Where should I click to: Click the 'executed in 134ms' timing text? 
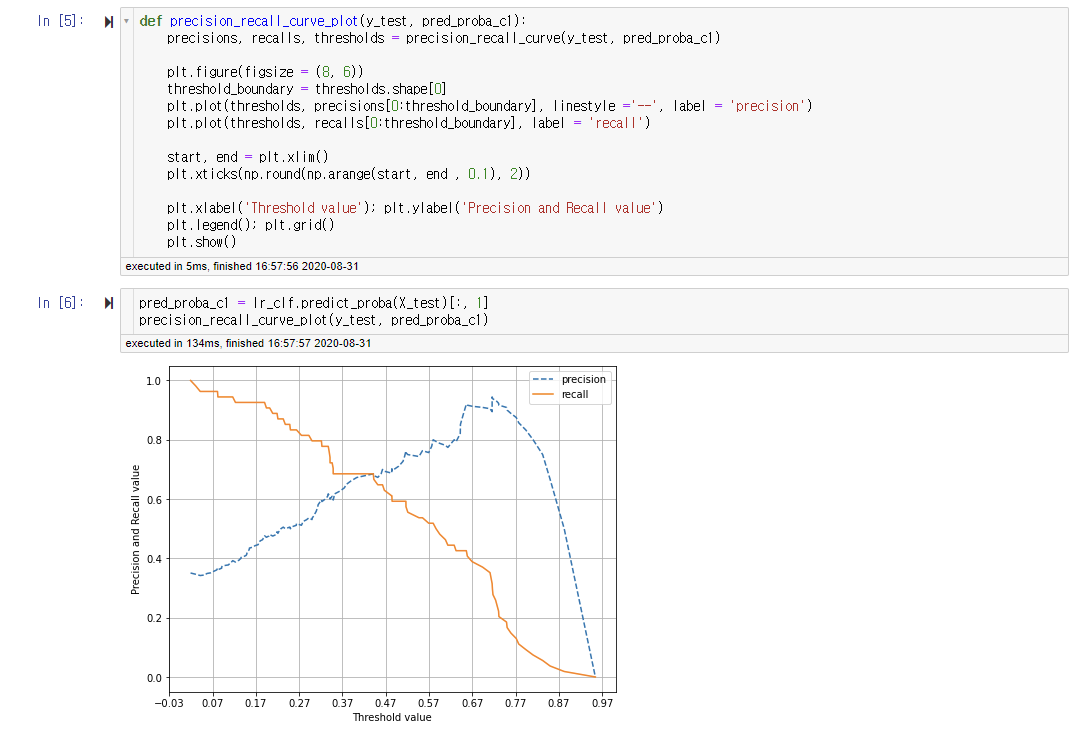point(248,343)
